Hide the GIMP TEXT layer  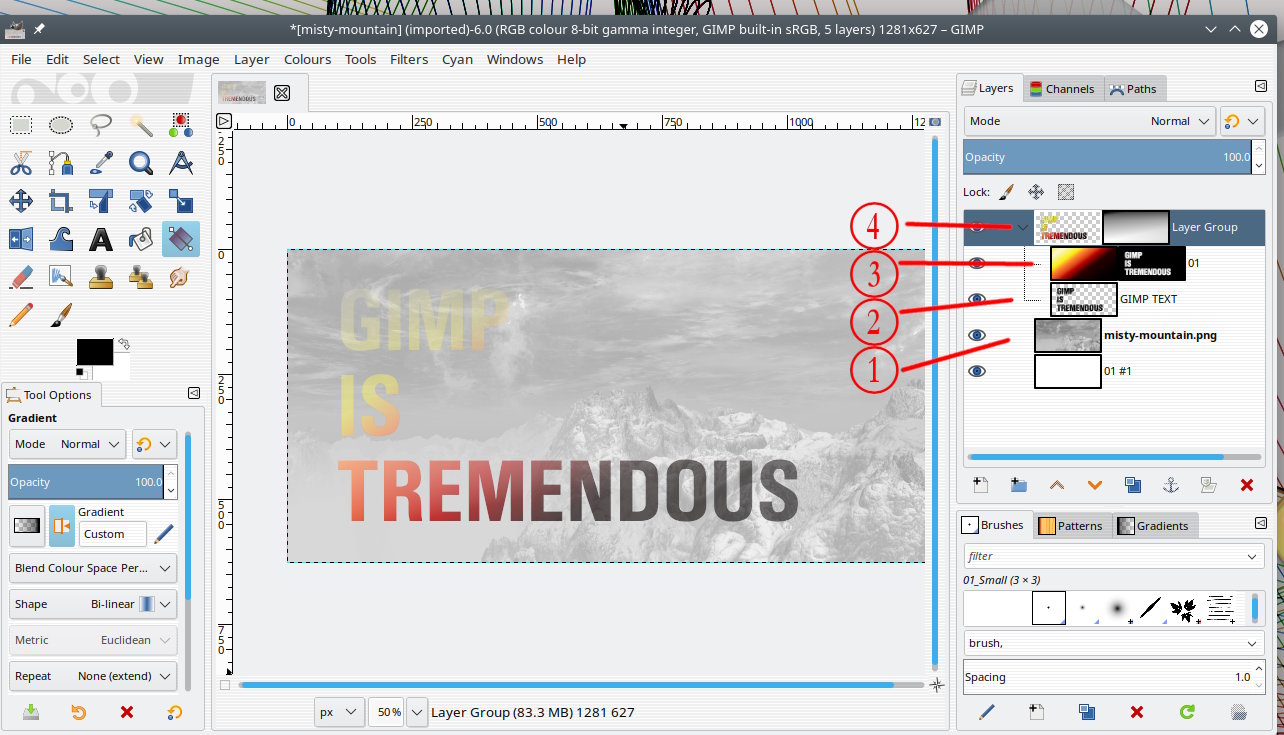click(x=978, y=299)
